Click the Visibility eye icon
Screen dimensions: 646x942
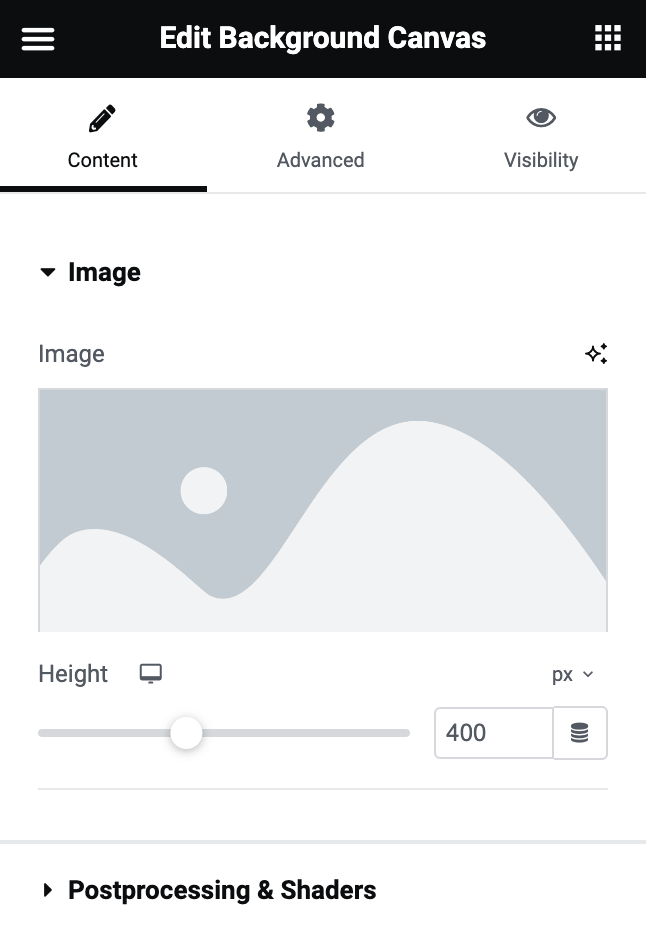541,117
